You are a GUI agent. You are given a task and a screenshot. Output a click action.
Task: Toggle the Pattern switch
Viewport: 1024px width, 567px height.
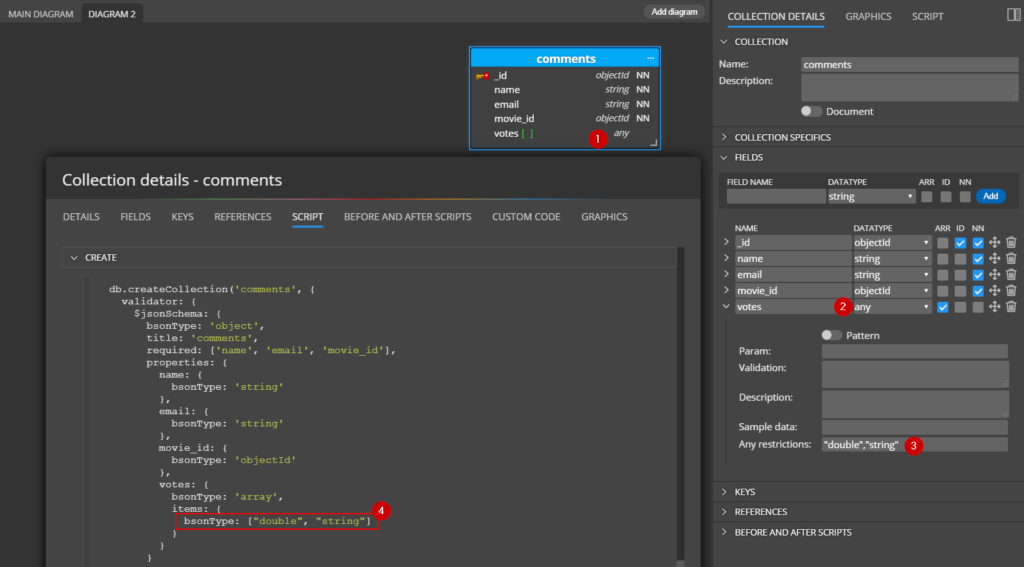click(831, 335)
